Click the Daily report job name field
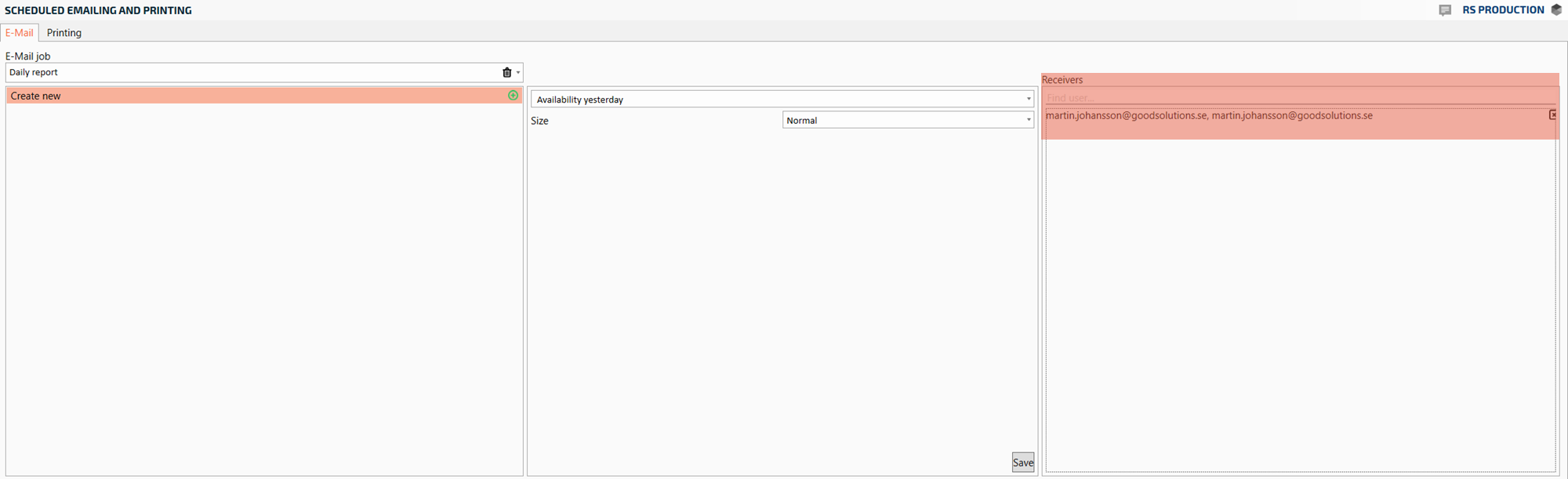 251,73
